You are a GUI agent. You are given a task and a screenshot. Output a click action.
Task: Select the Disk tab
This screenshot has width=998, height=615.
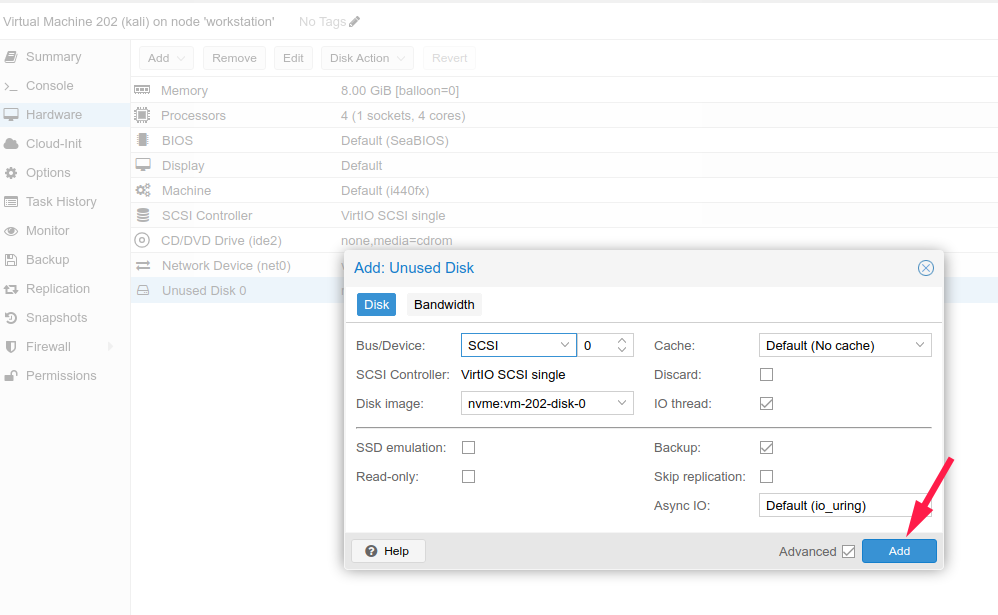[377, 305]
